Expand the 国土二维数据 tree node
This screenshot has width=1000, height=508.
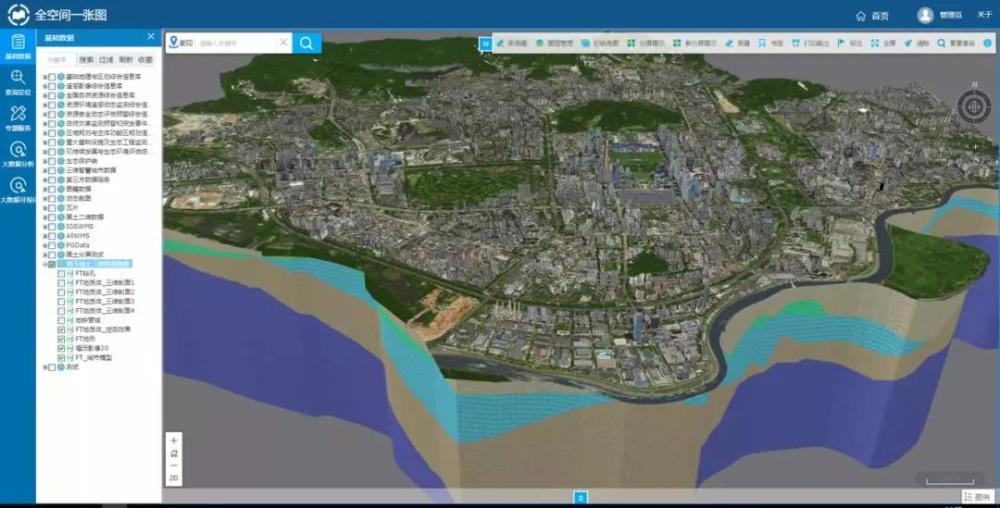[x=45, y=217]
